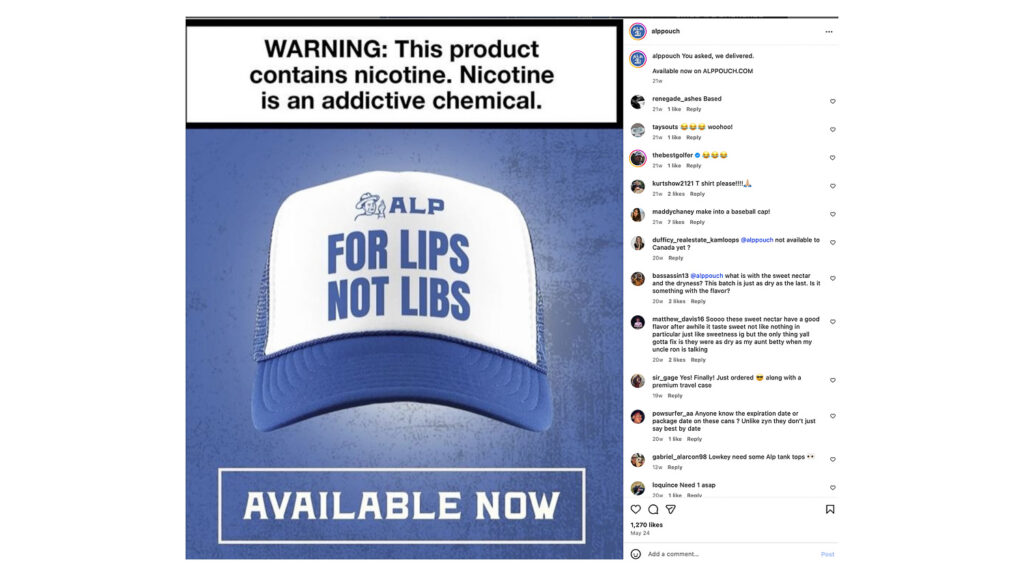Open the three-dot more options menu
This screenshot has height=576, width=1024.
829,31
